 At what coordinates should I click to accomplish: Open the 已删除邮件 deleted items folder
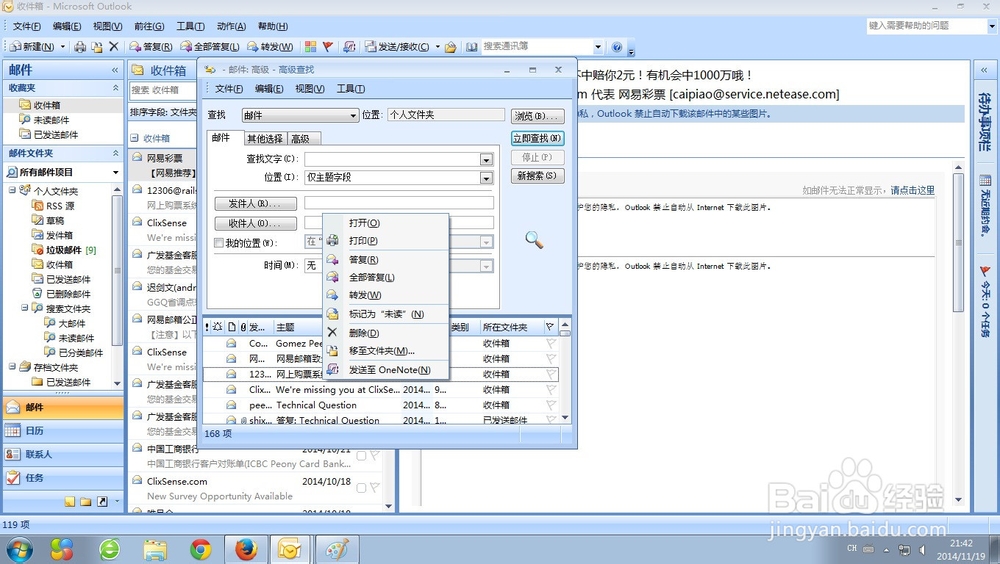coord(62,293)
